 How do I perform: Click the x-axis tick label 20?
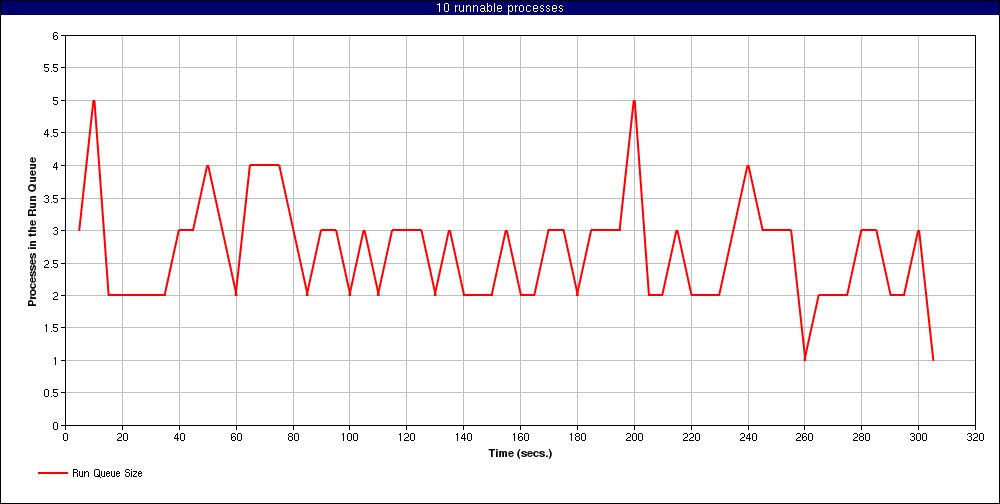122,438
